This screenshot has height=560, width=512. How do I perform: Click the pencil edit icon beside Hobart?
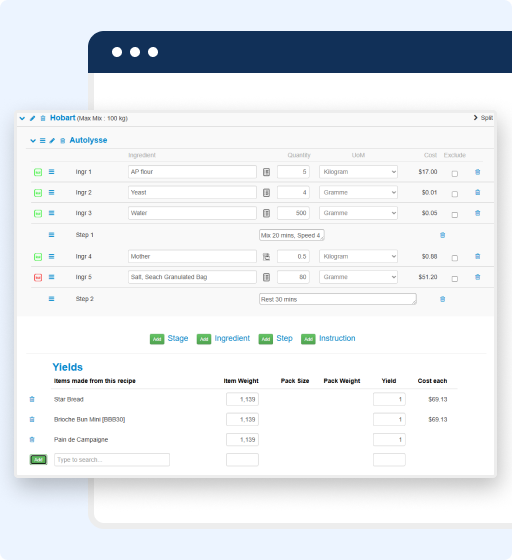pos(32,118)
